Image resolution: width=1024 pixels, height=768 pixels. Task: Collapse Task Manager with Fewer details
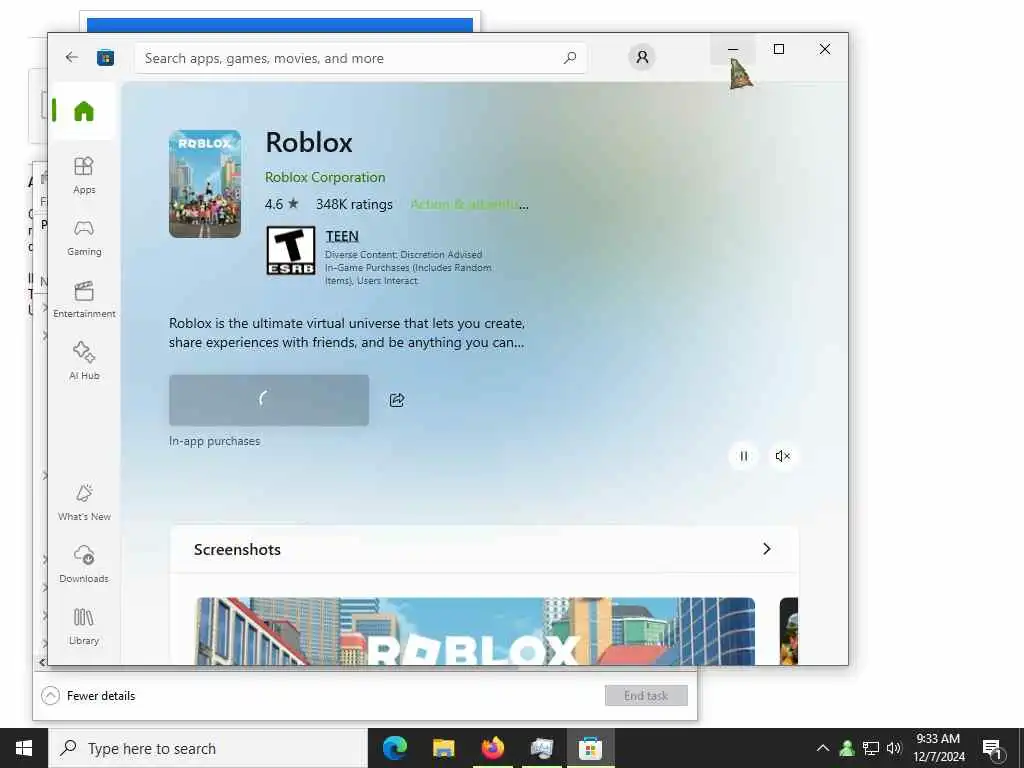pos(88,696)
